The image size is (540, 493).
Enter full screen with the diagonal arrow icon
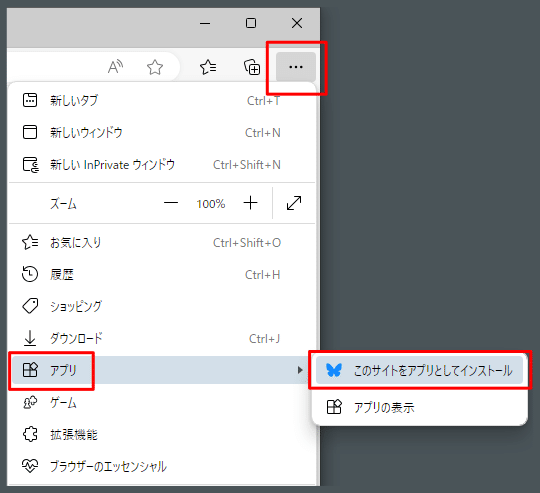point(294,203)
